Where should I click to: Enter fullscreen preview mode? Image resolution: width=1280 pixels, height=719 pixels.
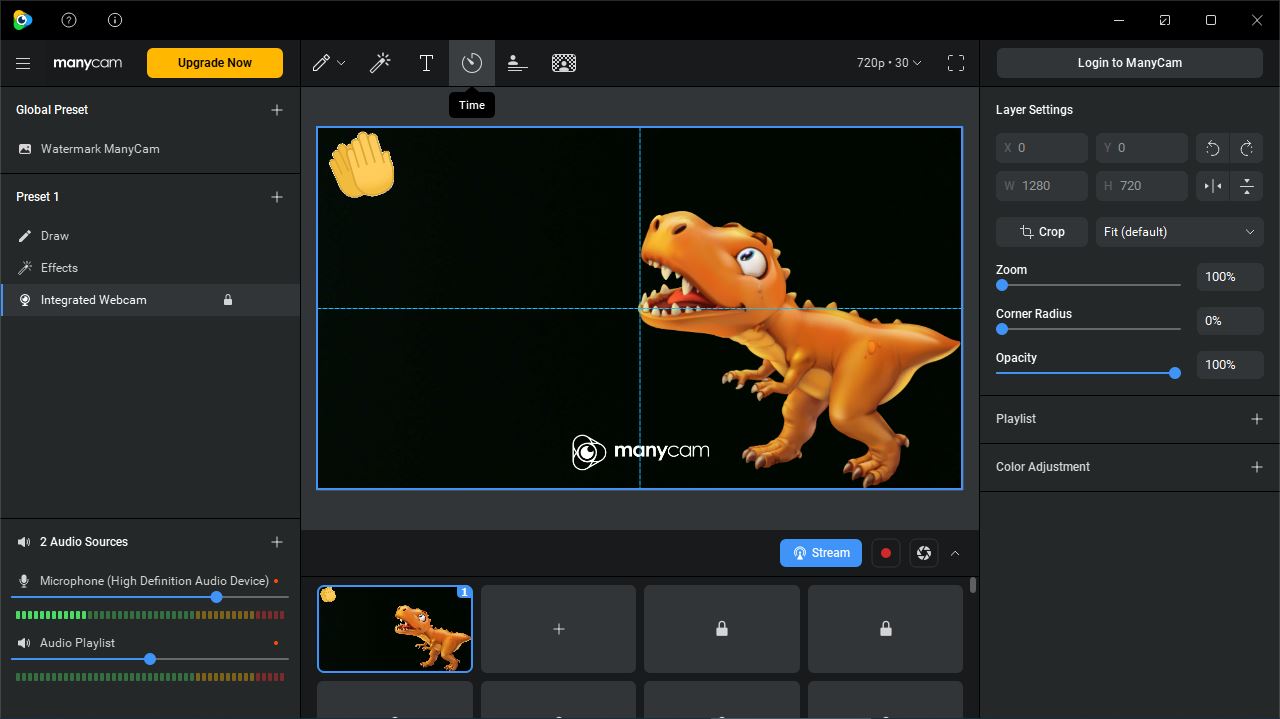point(956,63)
